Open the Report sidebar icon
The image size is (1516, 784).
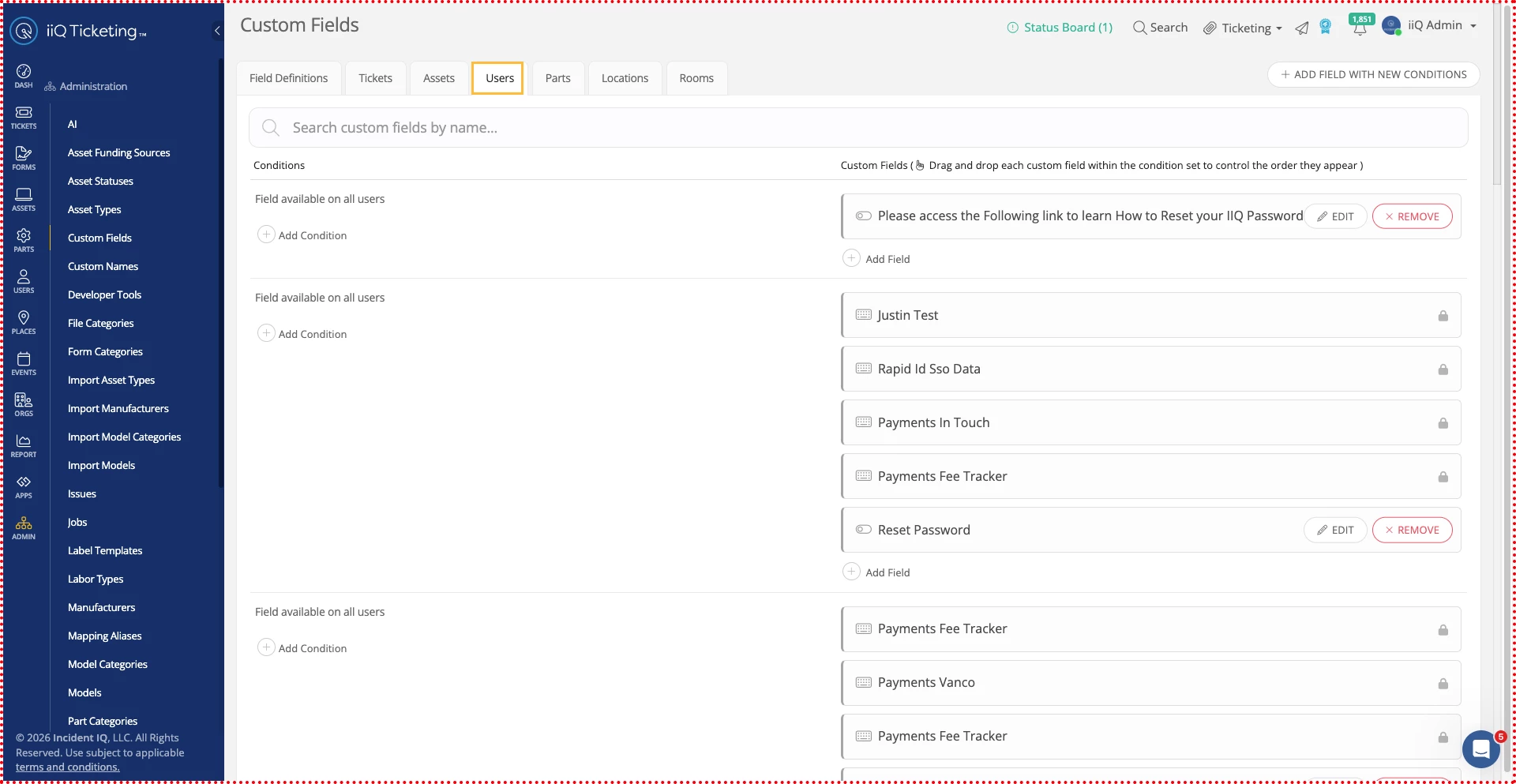point(24,445)
